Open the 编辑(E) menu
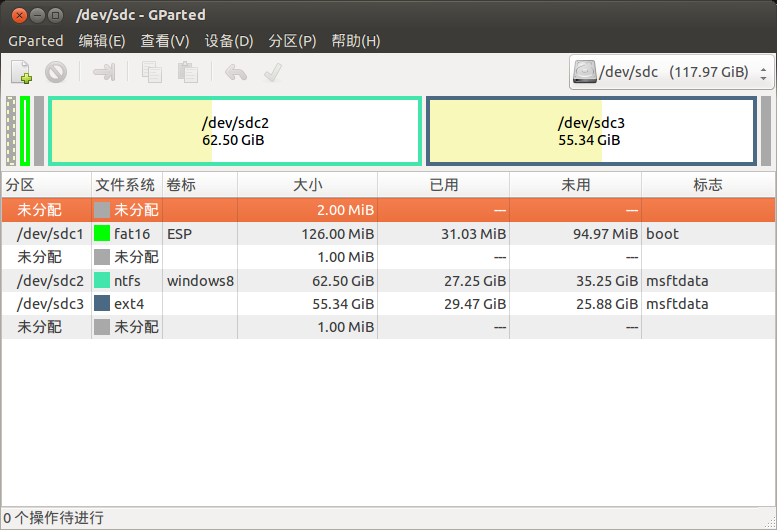This screenshot has width=777, height=530. point(102,41)
